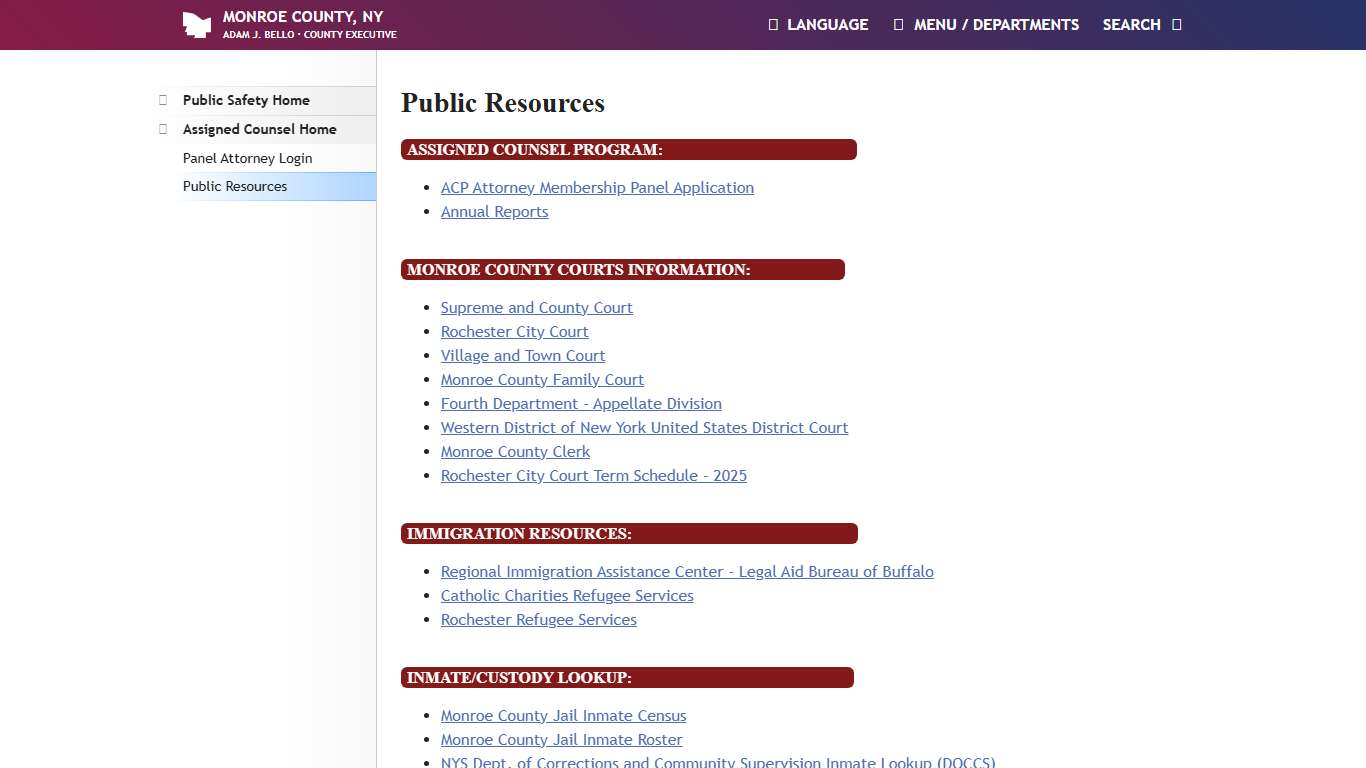View Annual Reports

[494, 211]
